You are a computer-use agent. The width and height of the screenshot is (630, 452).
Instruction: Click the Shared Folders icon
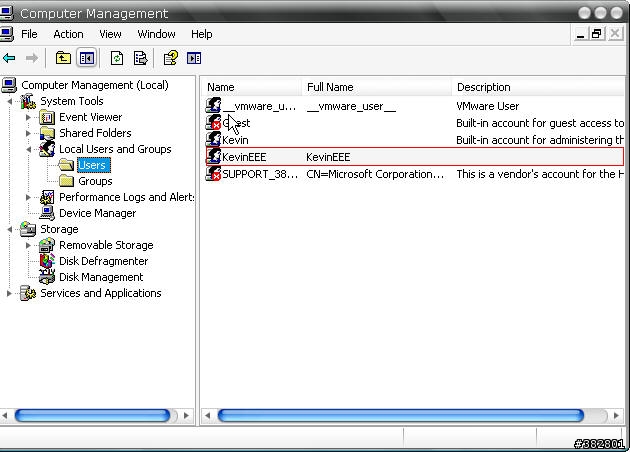47,133
